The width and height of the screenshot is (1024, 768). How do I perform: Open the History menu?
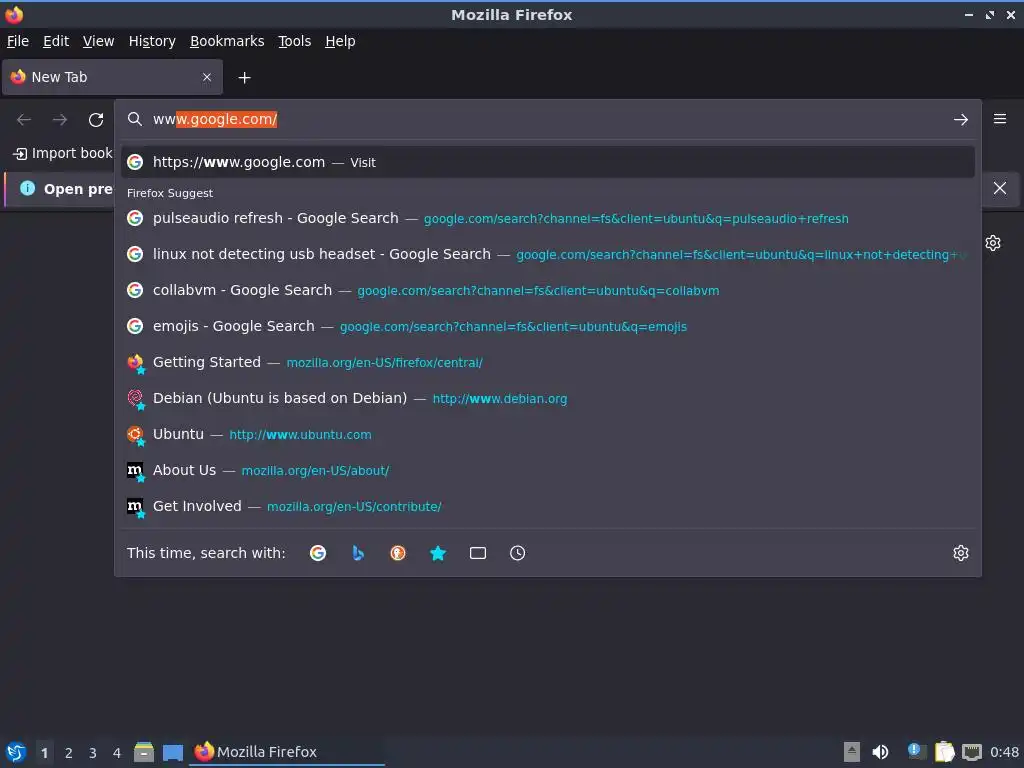tap(152, 41)
